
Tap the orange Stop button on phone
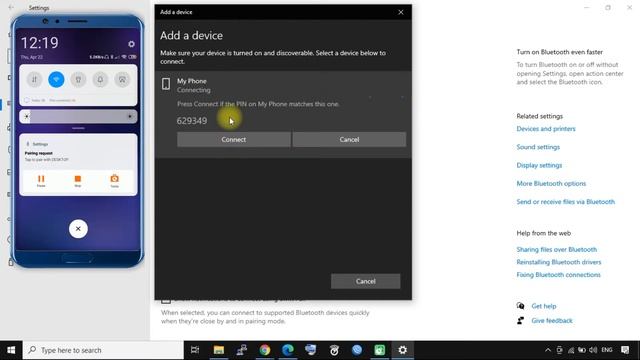coord(78,180)
